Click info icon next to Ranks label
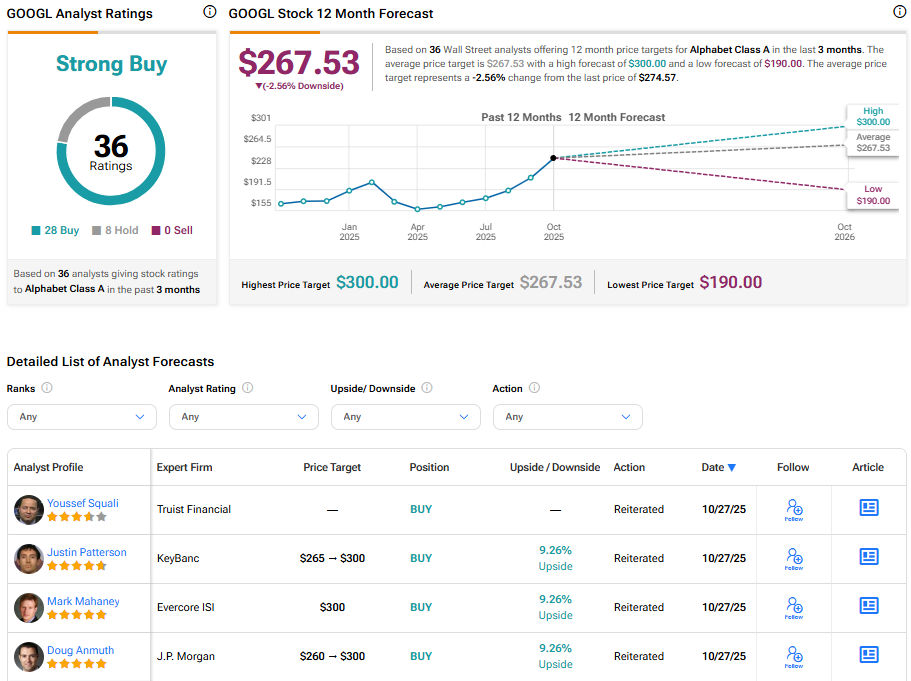This screenshot has height=681, width=911. pos(47,388)
